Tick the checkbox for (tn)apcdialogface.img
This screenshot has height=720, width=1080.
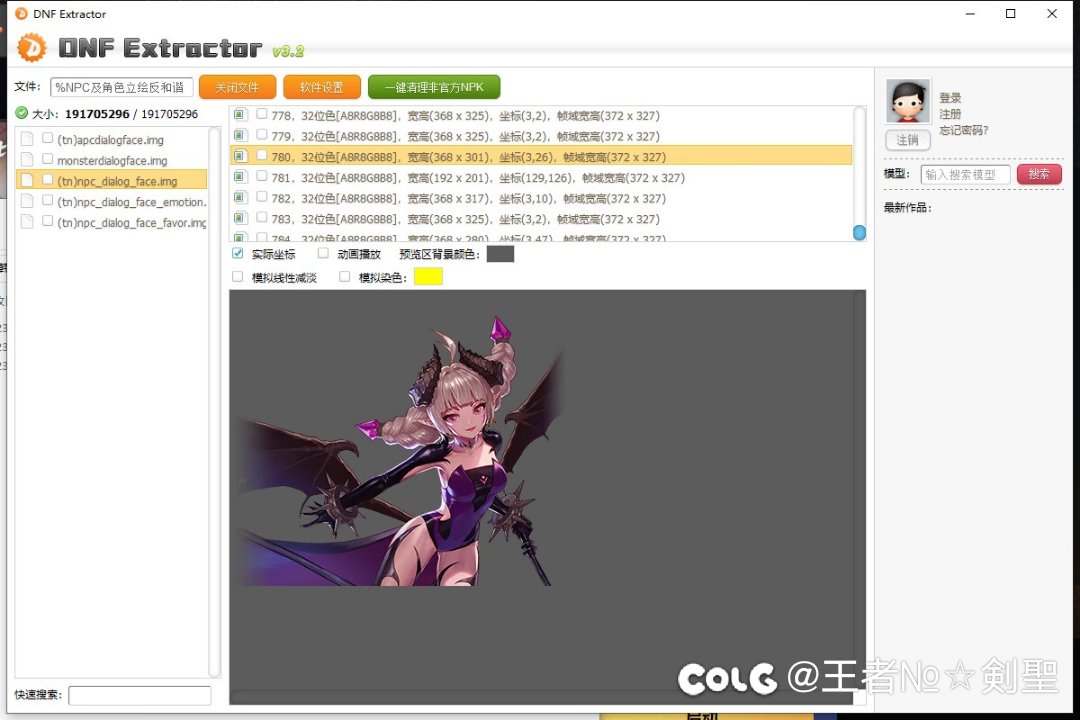[48, 138]
